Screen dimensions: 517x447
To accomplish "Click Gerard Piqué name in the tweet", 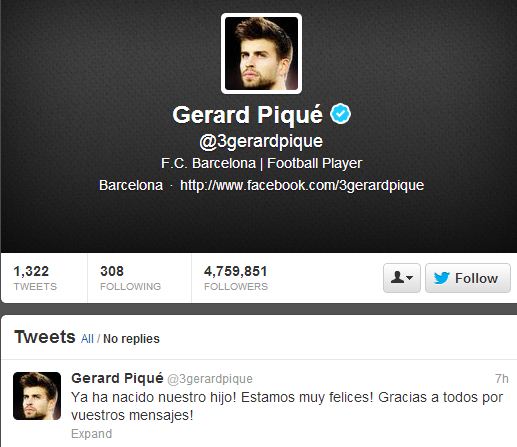I will coord(117,378).
